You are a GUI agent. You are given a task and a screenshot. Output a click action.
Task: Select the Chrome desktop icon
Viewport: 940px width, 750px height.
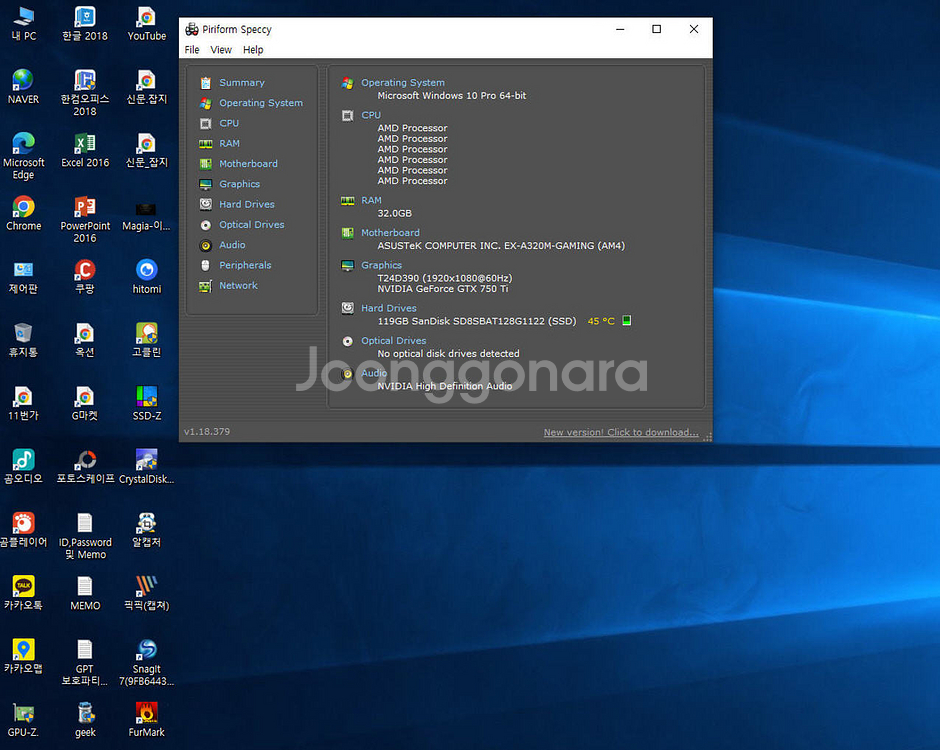click(23, 214)
